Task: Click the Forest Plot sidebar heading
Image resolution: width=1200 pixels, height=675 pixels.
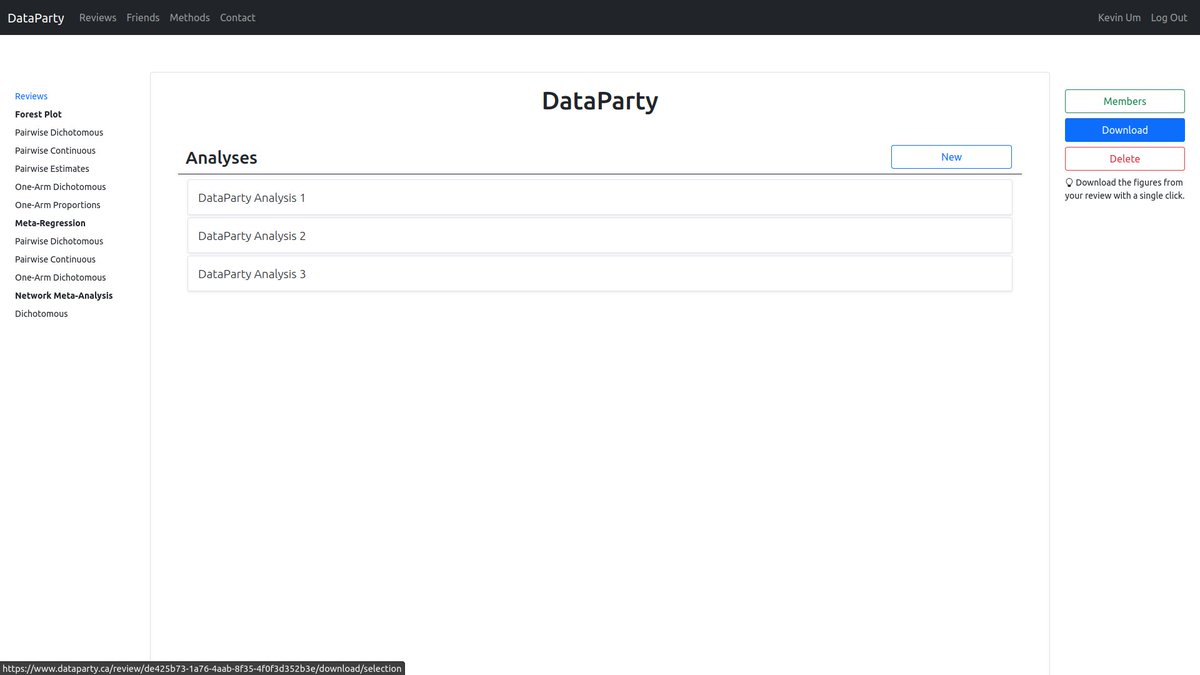Action: [38, 114]
